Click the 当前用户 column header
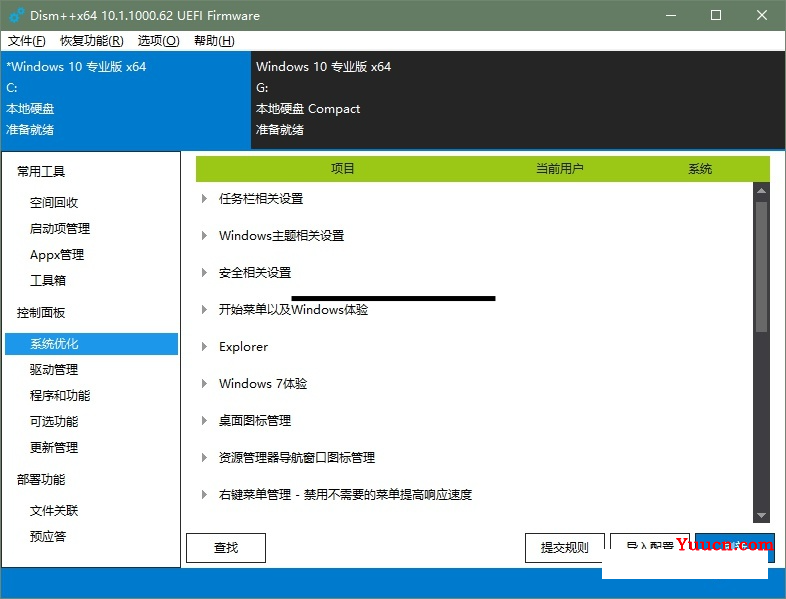 (559, 168)
